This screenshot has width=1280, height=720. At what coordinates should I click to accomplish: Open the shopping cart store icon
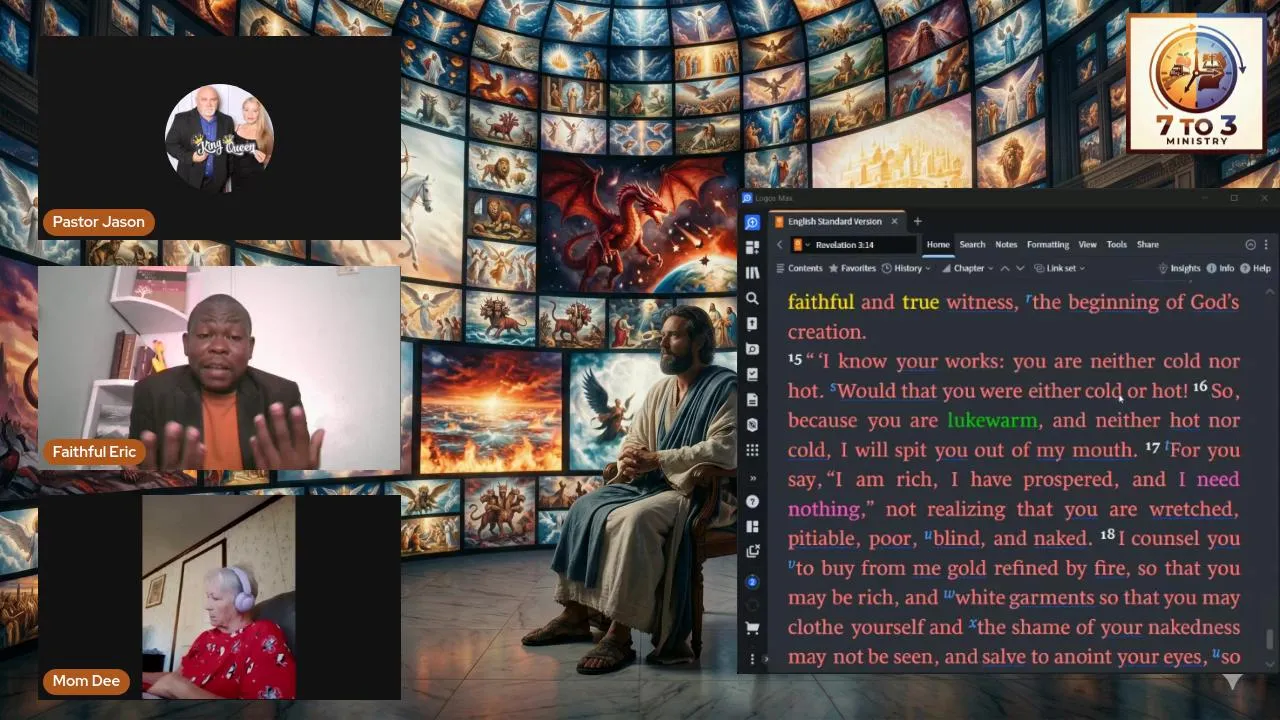coord(752,628)
